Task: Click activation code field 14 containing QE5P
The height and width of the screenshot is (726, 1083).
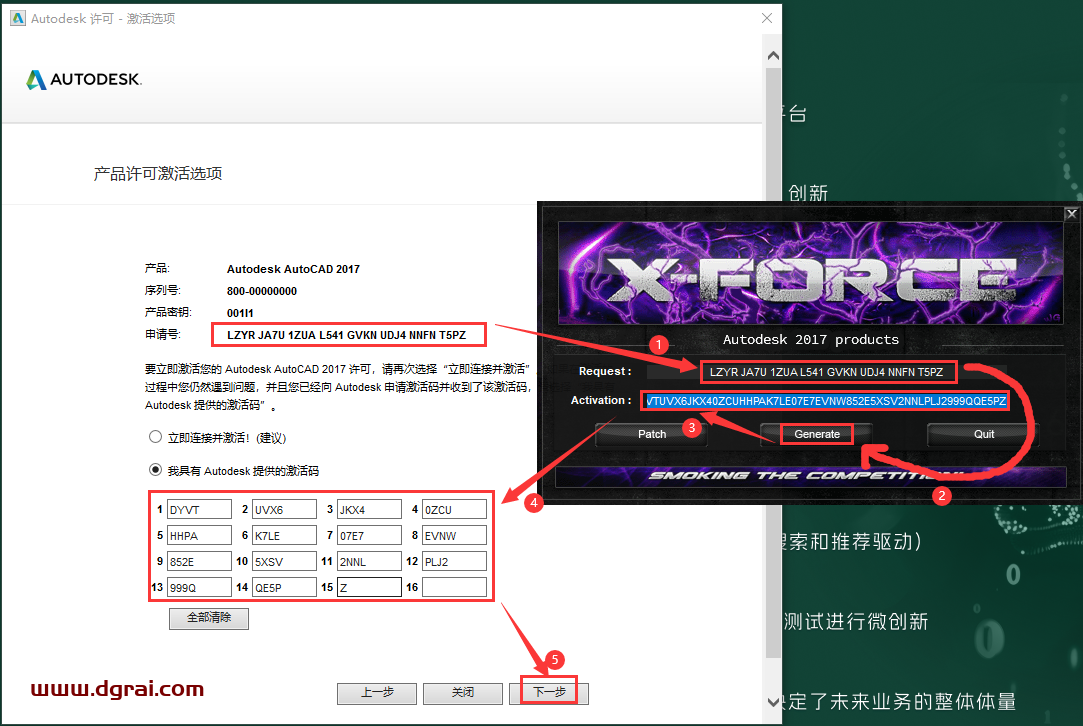Action: click(284, 587)
